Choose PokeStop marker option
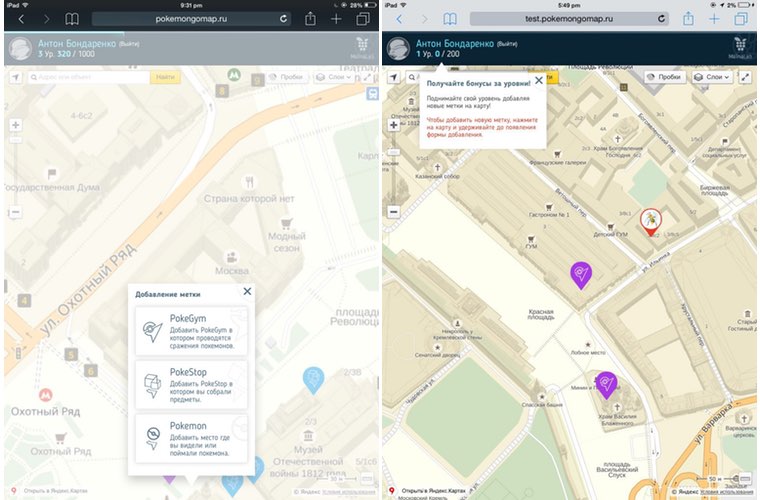This screenshot has height=500, width=760. (x=191, y=385)
